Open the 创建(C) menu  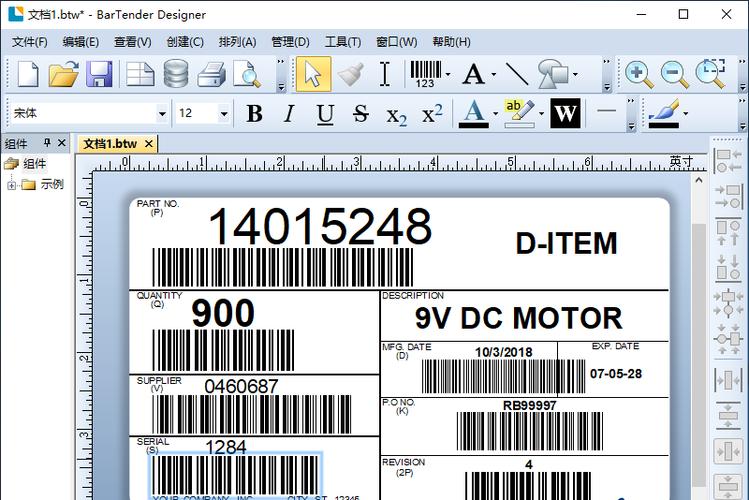pyautogui.click(x=185, y=42)
